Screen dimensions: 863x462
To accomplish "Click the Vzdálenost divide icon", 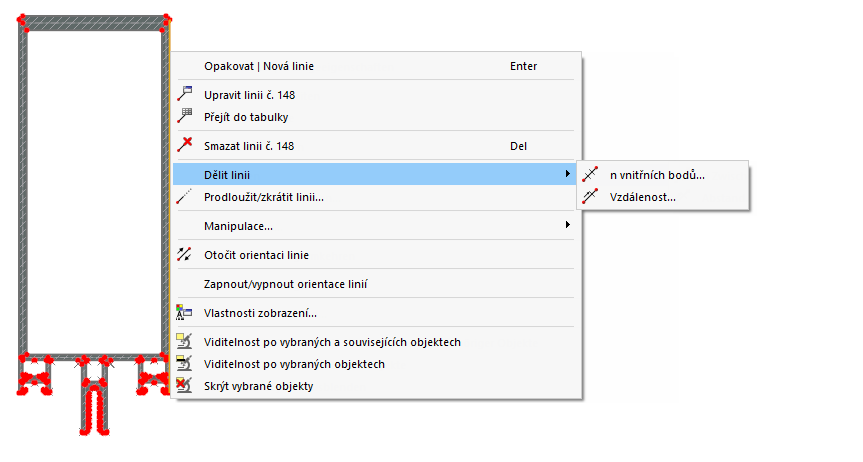I will coord(590,197).
